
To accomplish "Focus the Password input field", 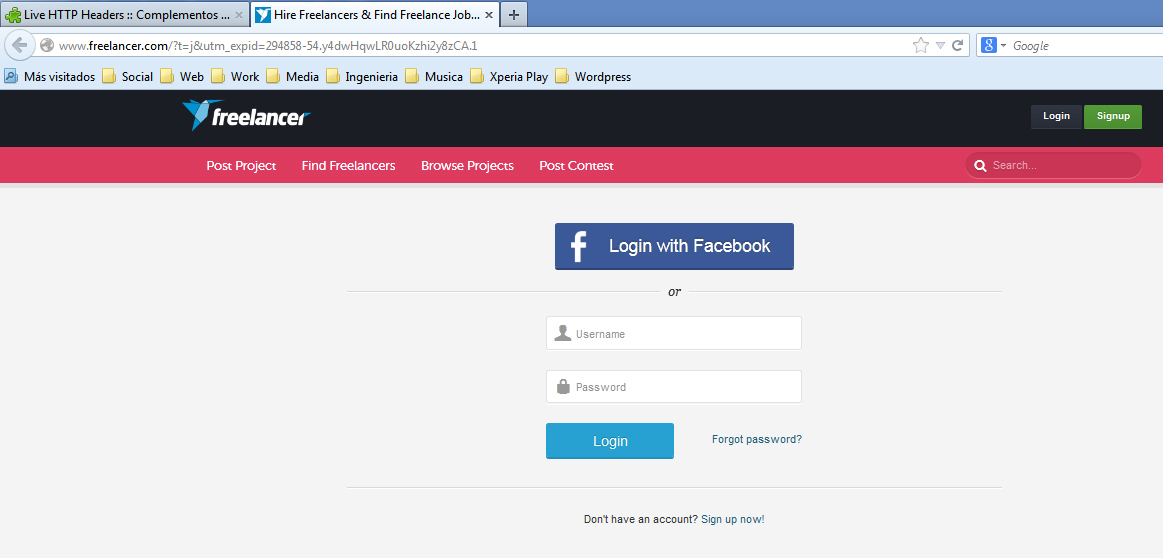I will pyautogui.click(x=673, y=387).
